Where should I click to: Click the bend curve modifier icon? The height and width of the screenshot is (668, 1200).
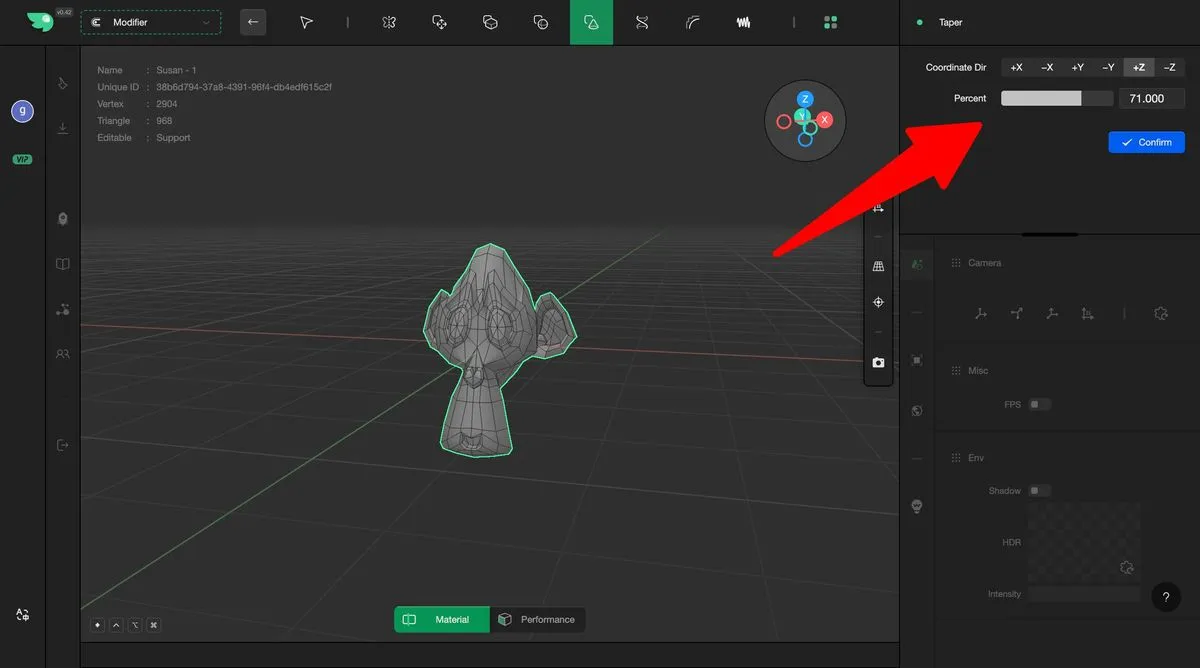point(693,22)
